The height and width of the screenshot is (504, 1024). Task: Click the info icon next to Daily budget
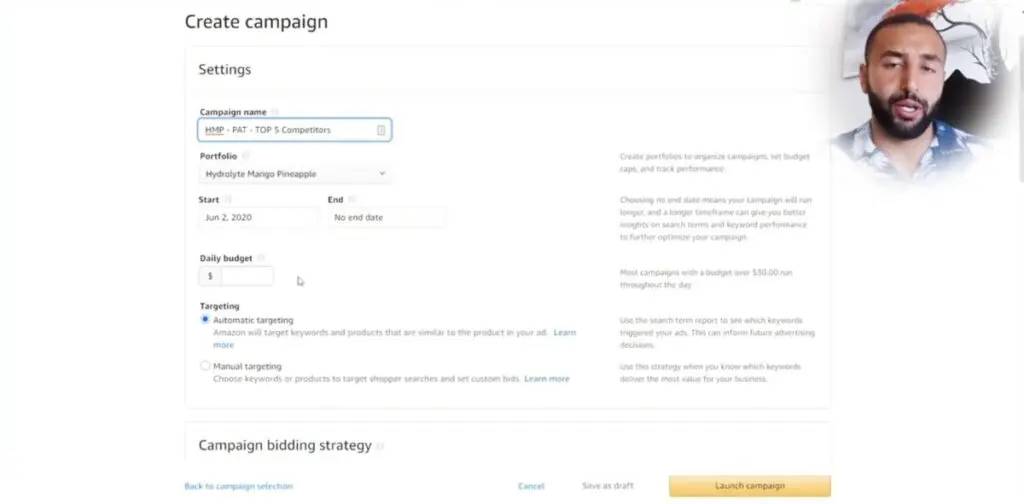[x=262, y=258]
